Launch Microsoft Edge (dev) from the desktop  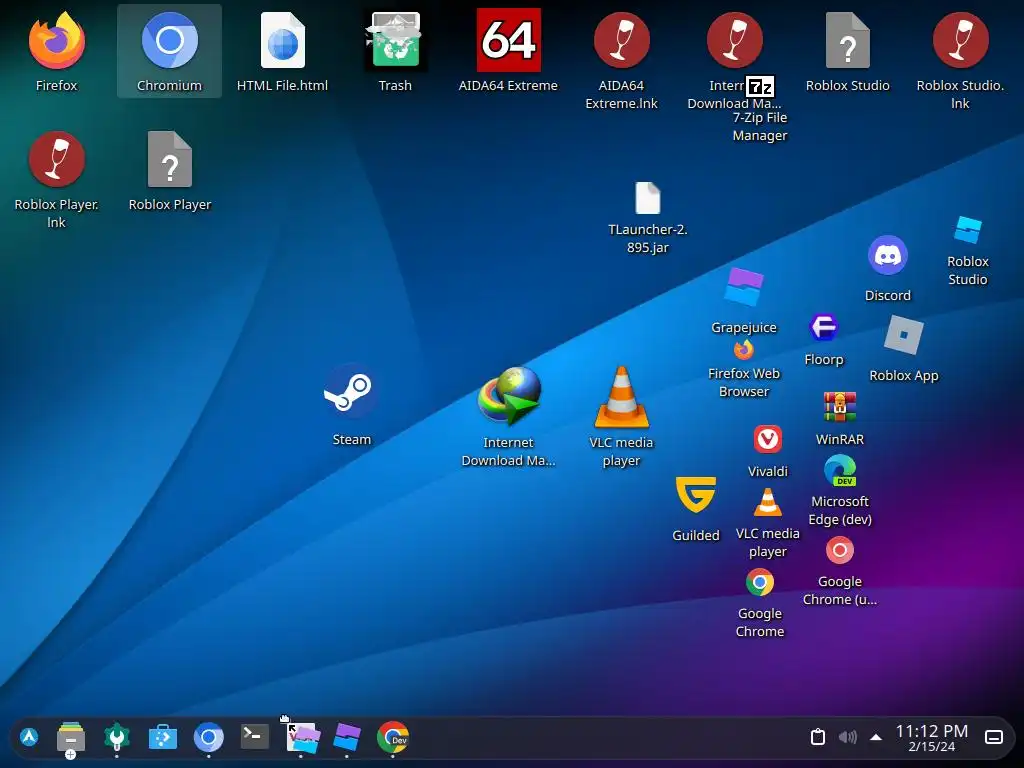click(x=840, y=471)
